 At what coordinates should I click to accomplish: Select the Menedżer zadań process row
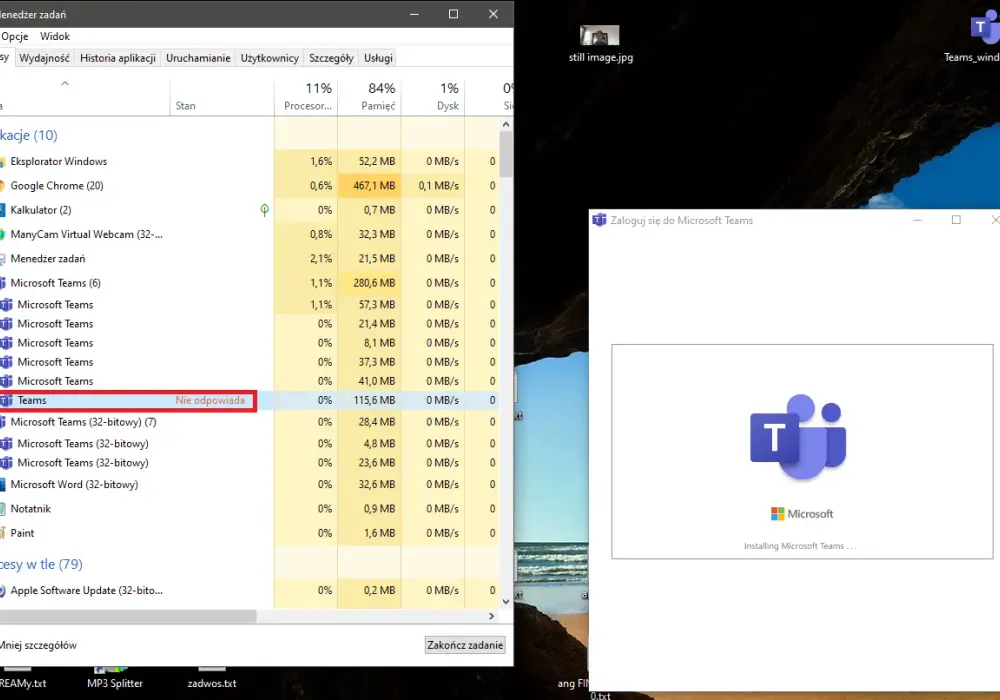(249, 258)
